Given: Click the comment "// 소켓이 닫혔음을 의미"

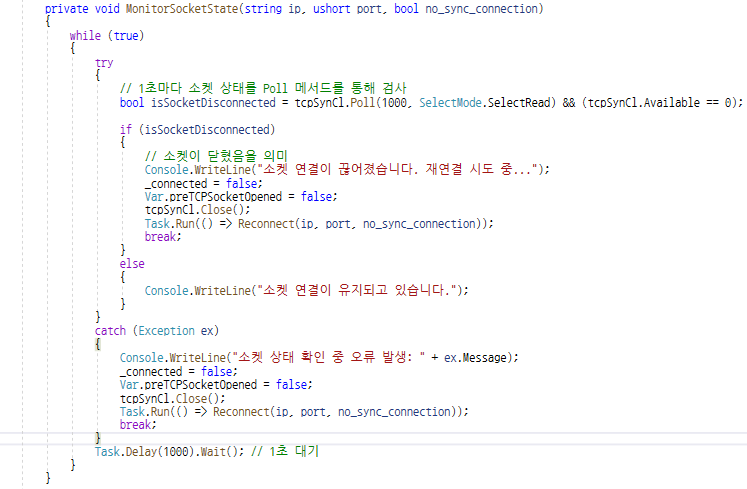Looking at the screenshot, I should click(x=216, y=156).
